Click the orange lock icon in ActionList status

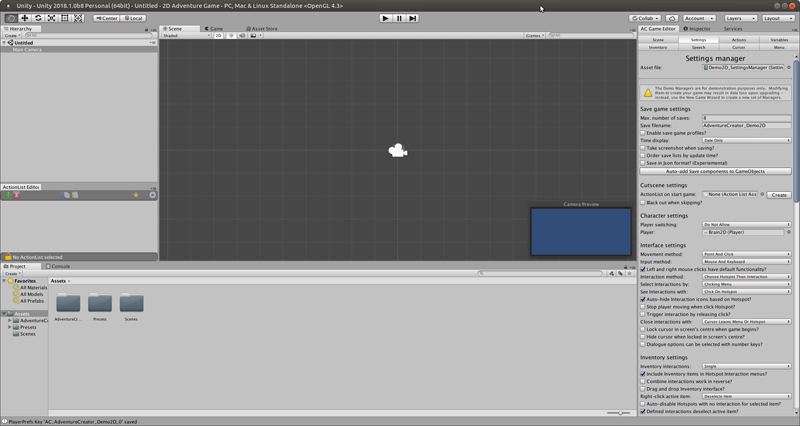click(8, 257)
